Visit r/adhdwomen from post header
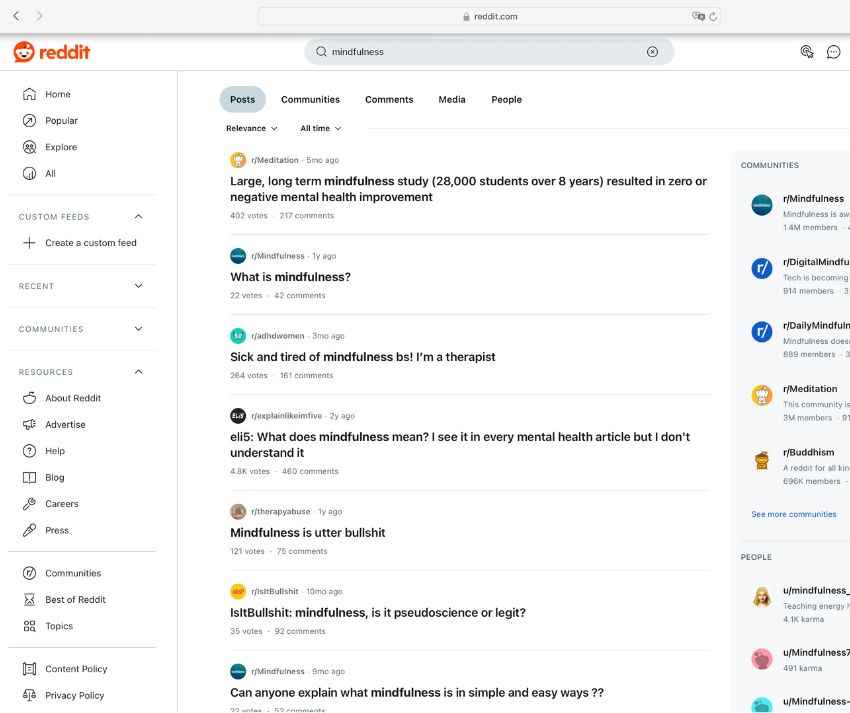Image resolution: width=850 pixels, height=713 pixels. tap(278, 336)
